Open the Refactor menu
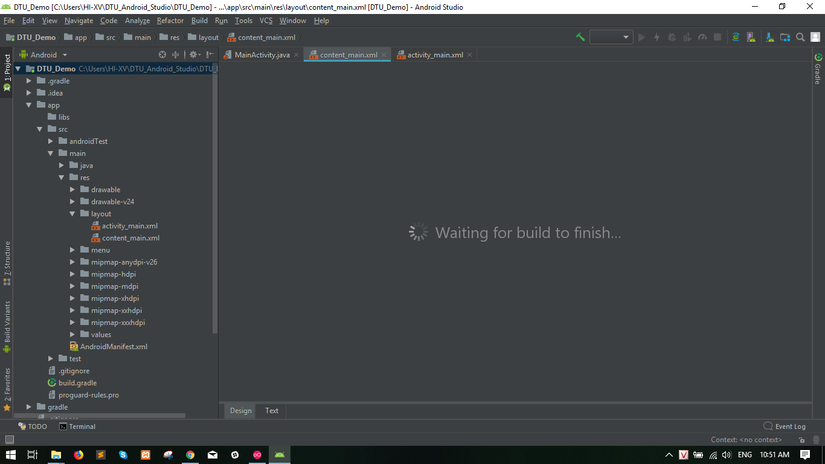 (170, 21)
